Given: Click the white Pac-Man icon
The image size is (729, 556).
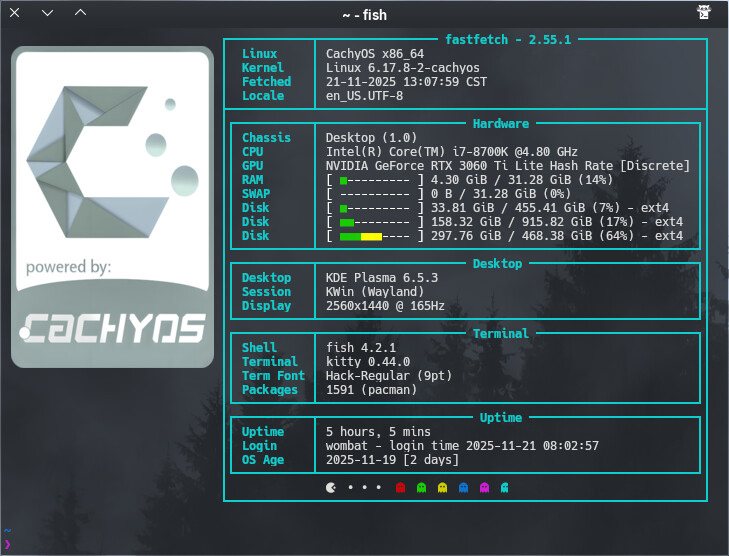Looking at the screenshot, I should [331, 488].
